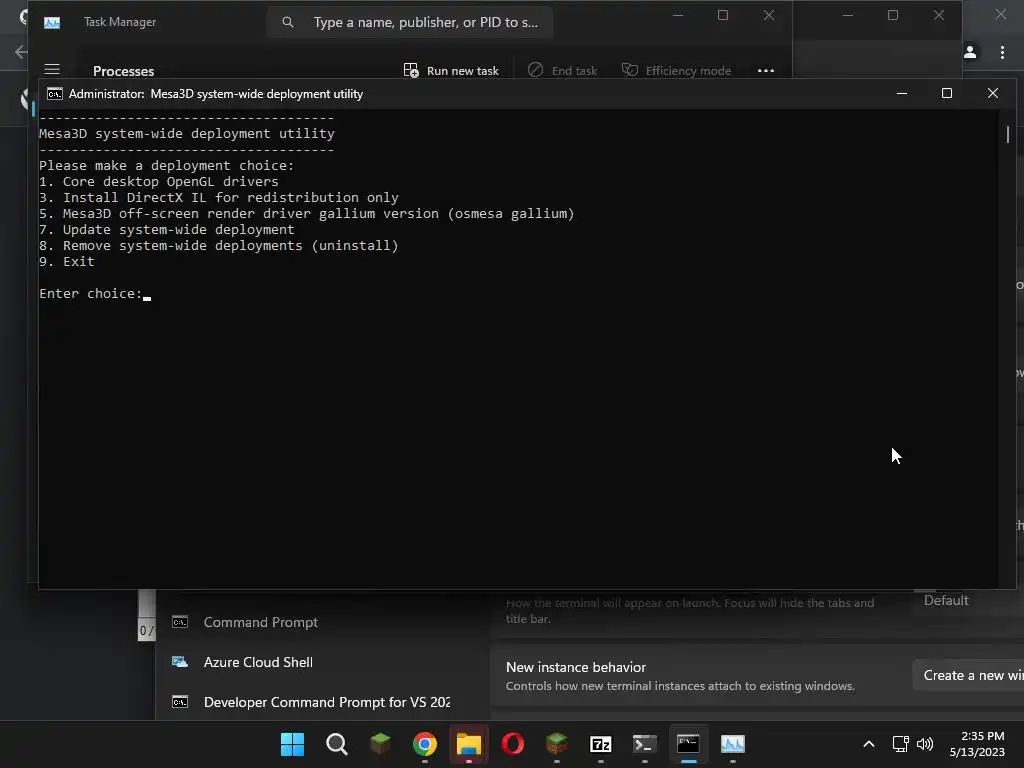Click the Processes heading in Task Manager
This screenshot has height=768, width=1024.
pyautogui.click(x=123, y=71)
